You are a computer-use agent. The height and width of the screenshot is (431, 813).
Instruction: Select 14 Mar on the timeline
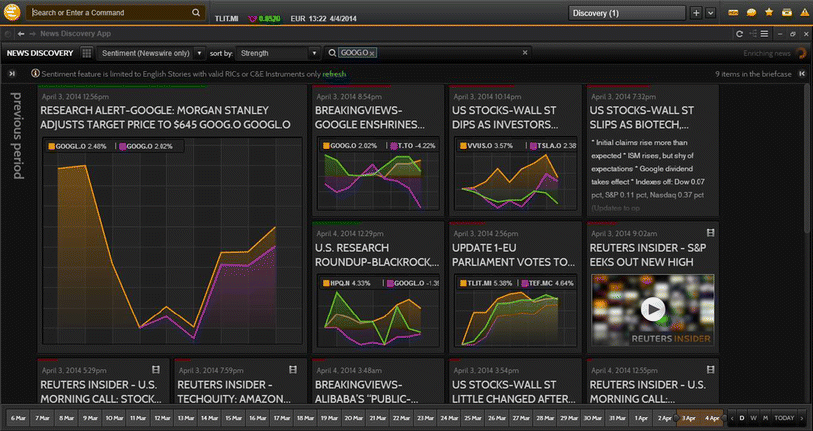coord(209,418)
